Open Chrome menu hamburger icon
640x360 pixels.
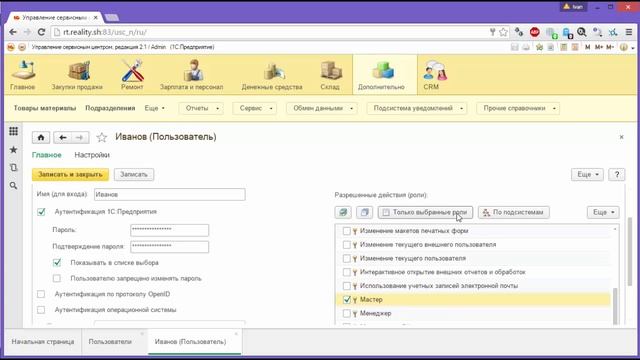tap(629, 32)
